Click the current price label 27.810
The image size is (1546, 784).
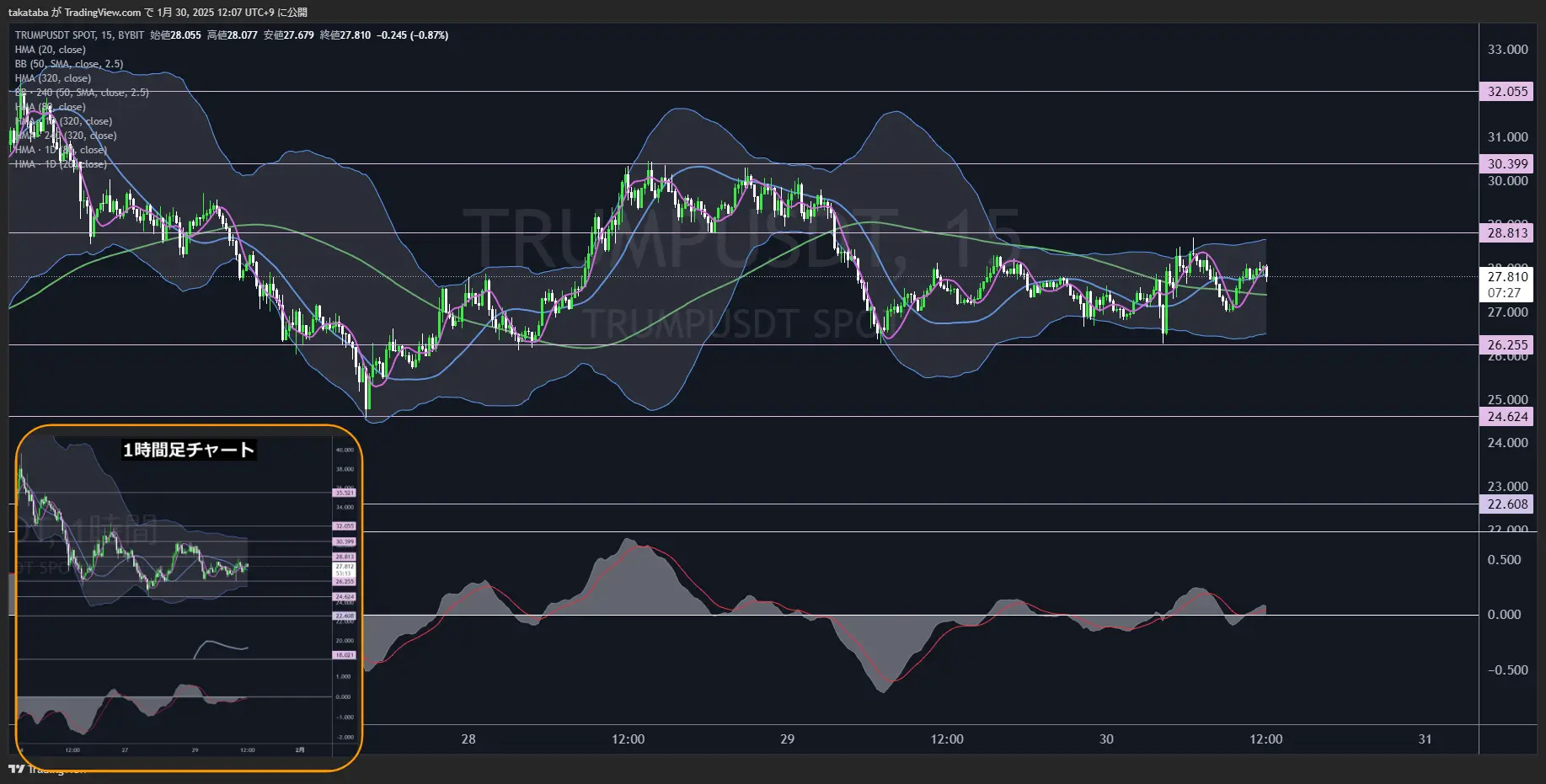(1507, 276)
